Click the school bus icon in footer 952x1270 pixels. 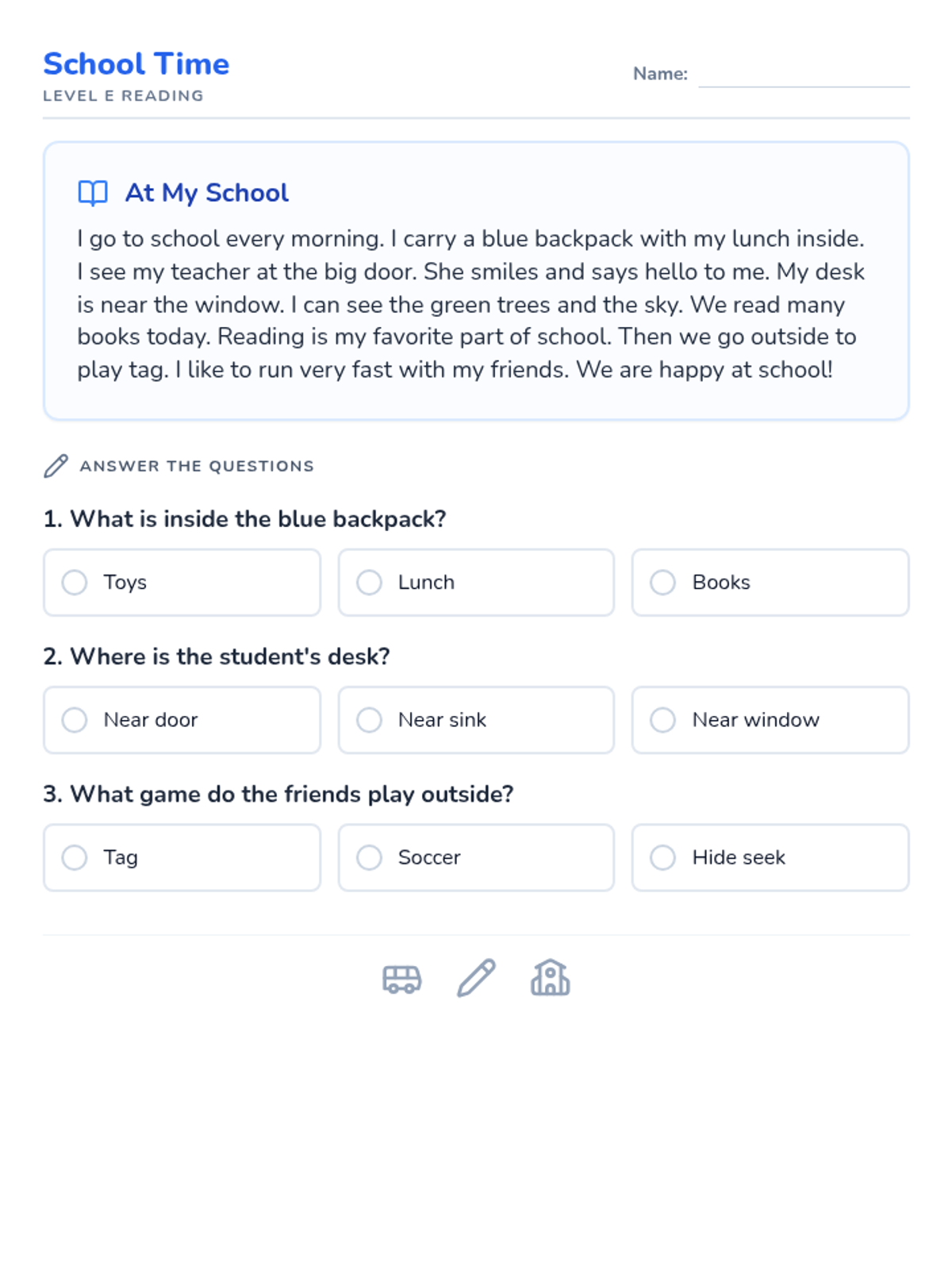(401, 979)
